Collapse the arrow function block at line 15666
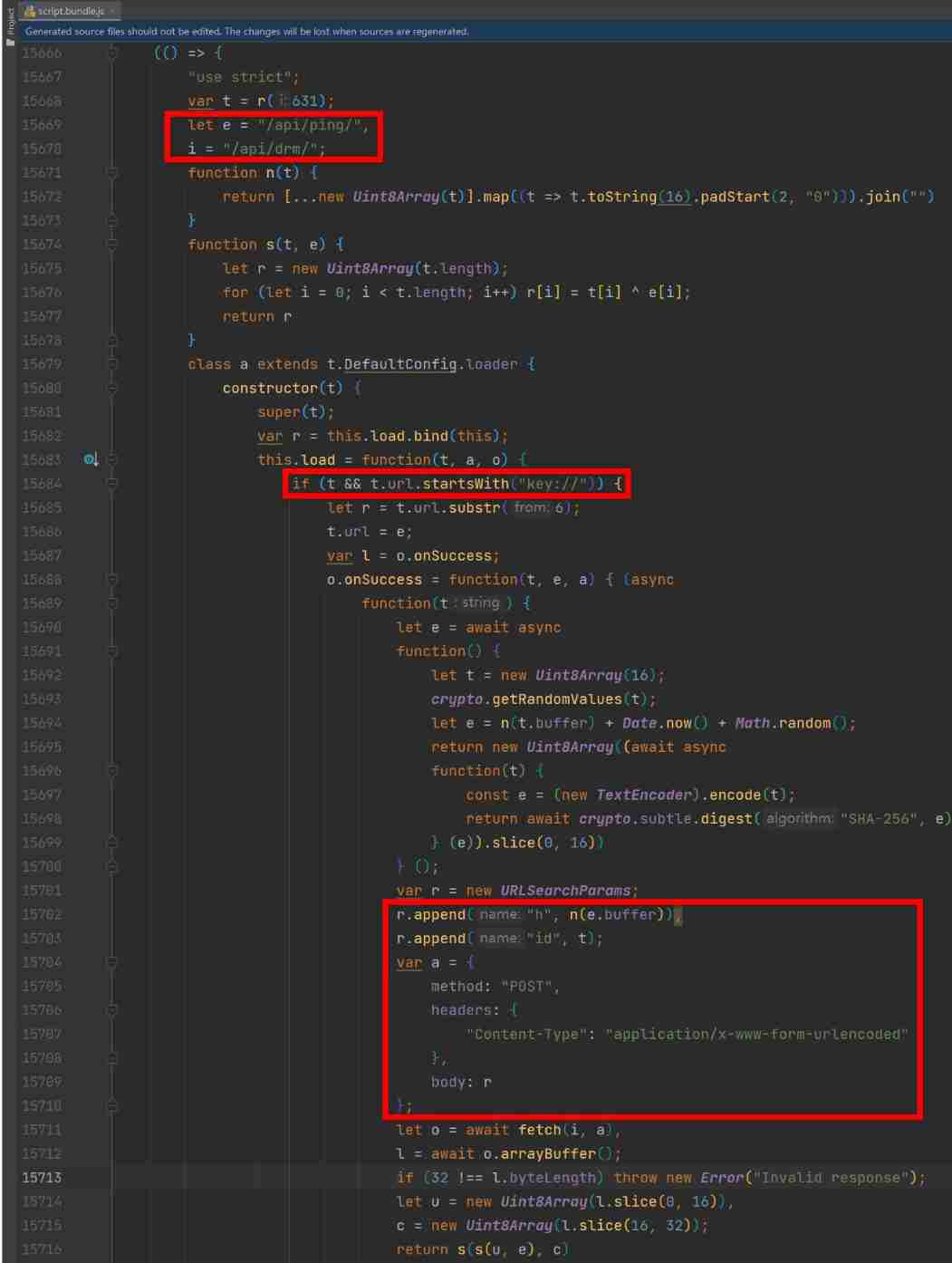 coord(112,53)
